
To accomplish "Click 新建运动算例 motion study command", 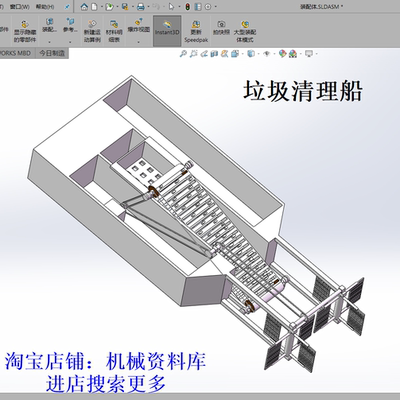I will (x=92, y=32).
